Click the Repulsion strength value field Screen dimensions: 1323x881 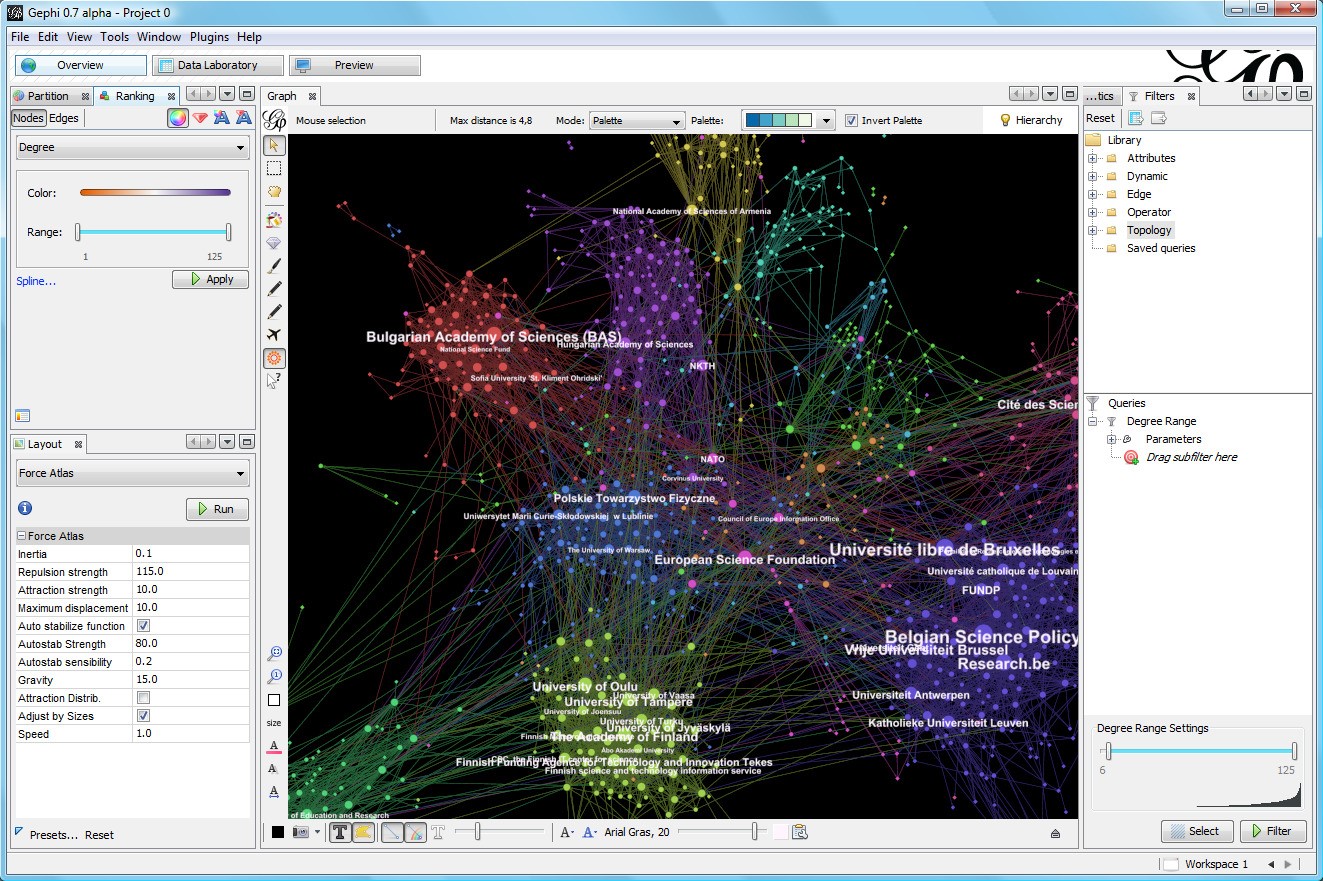[x=190, y=572]
